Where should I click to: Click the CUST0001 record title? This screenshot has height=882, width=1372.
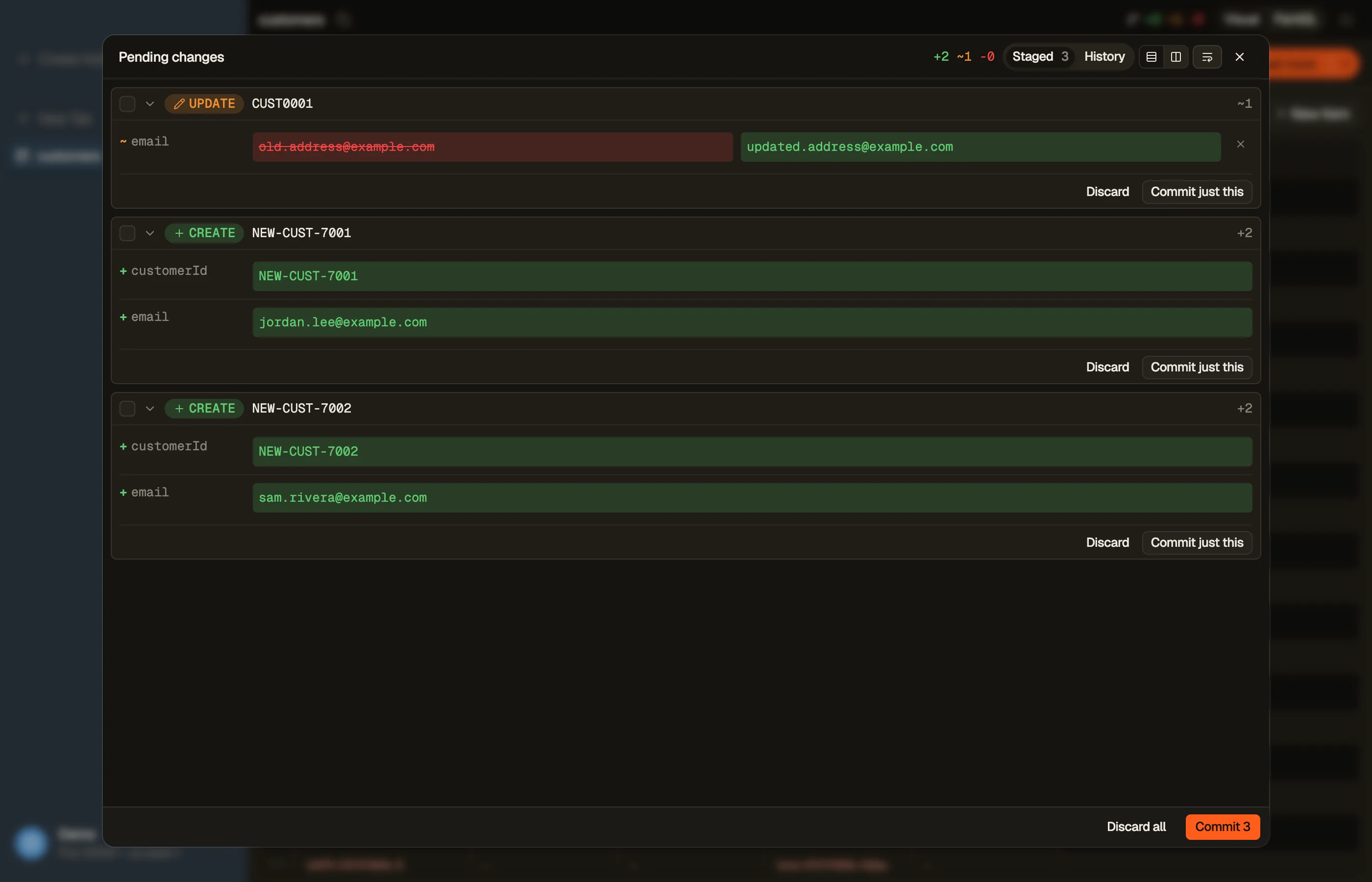(x=282, y=104)
